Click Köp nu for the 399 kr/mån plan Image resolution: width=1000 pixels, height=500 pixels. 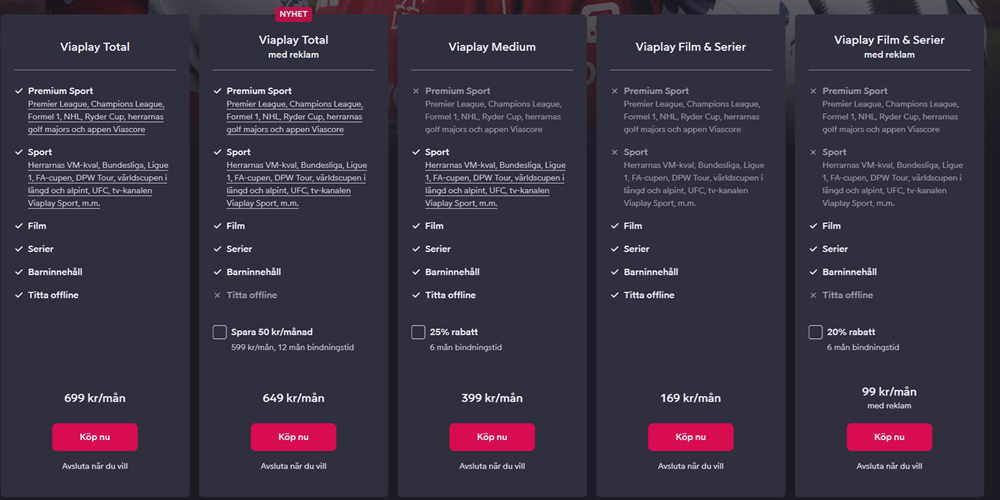(492, 437)
